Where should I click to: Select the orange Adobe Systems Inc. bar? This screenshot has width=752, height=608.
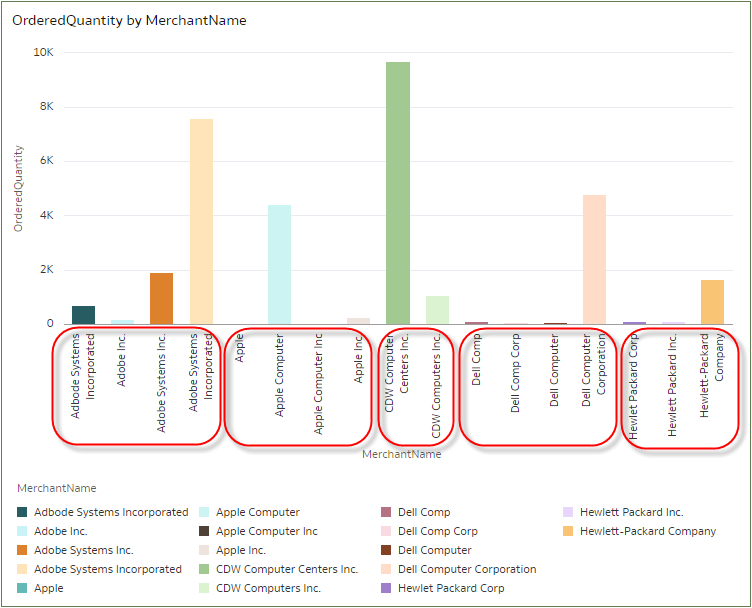click(162, 299)
